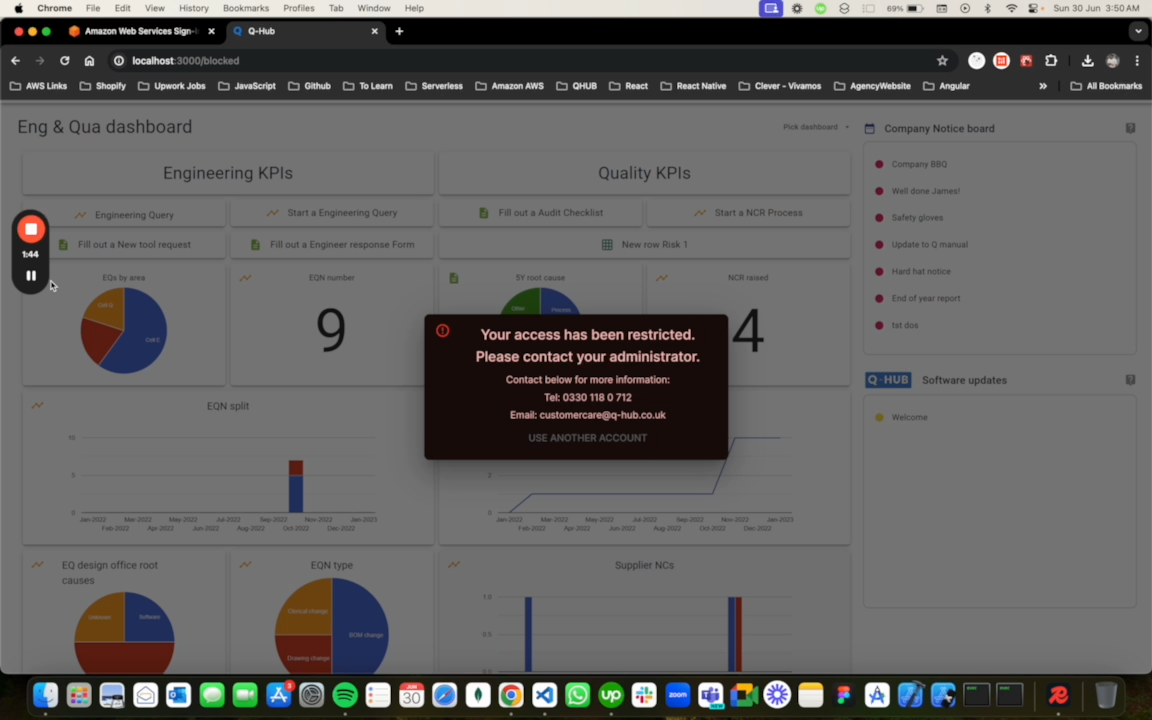Viewport: 1152px width, 720px height.
Task: Open the Bookmarks menu in menu bar
Action: pos(245,8)
